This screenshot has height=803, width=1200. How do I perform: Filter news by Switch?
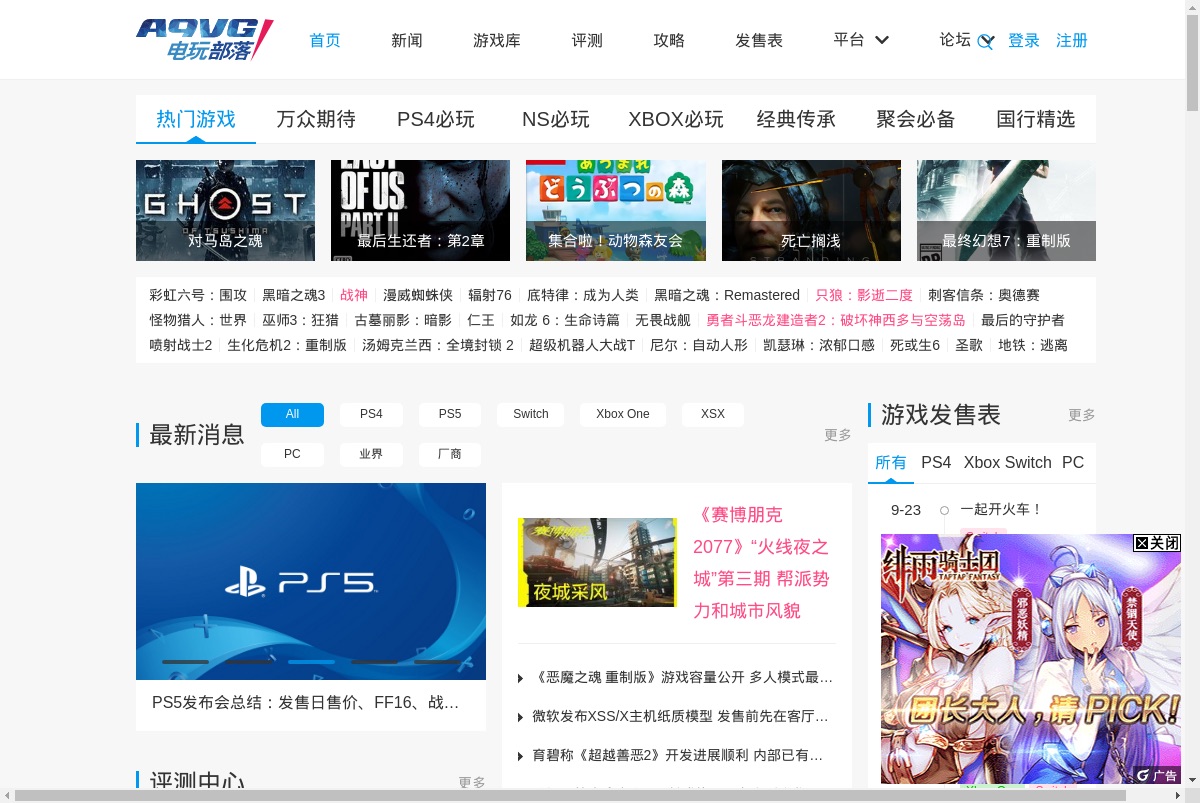click(x=531, y=414)
